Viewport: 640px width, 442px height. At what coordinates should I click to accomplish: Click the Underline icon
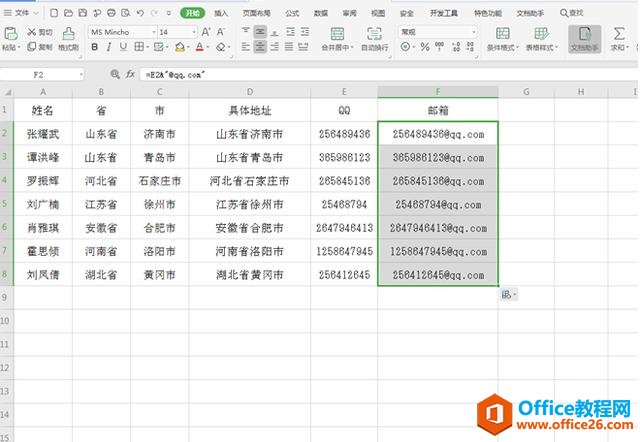[124, 47]
